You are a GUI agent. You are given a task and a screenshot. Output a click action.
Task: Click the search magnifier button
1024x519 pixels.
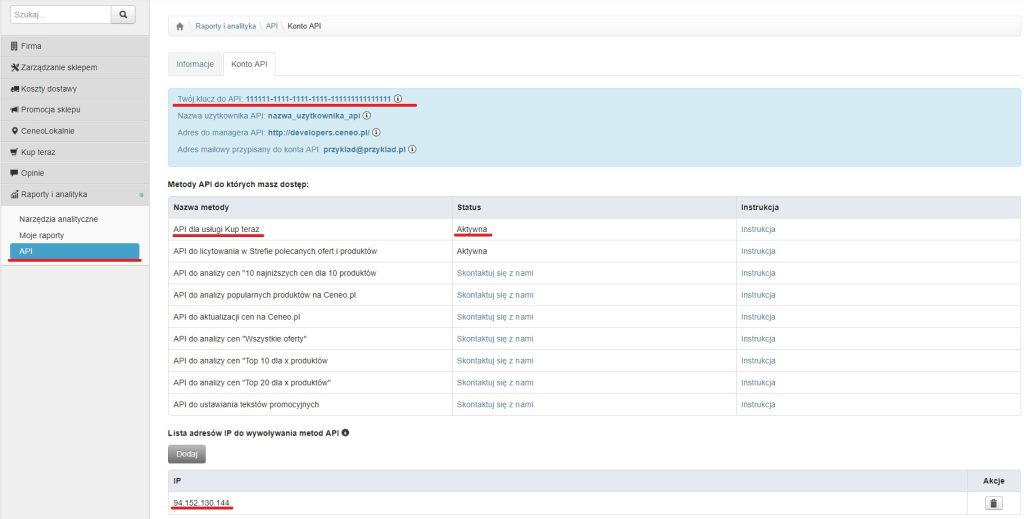click(122, 15)
